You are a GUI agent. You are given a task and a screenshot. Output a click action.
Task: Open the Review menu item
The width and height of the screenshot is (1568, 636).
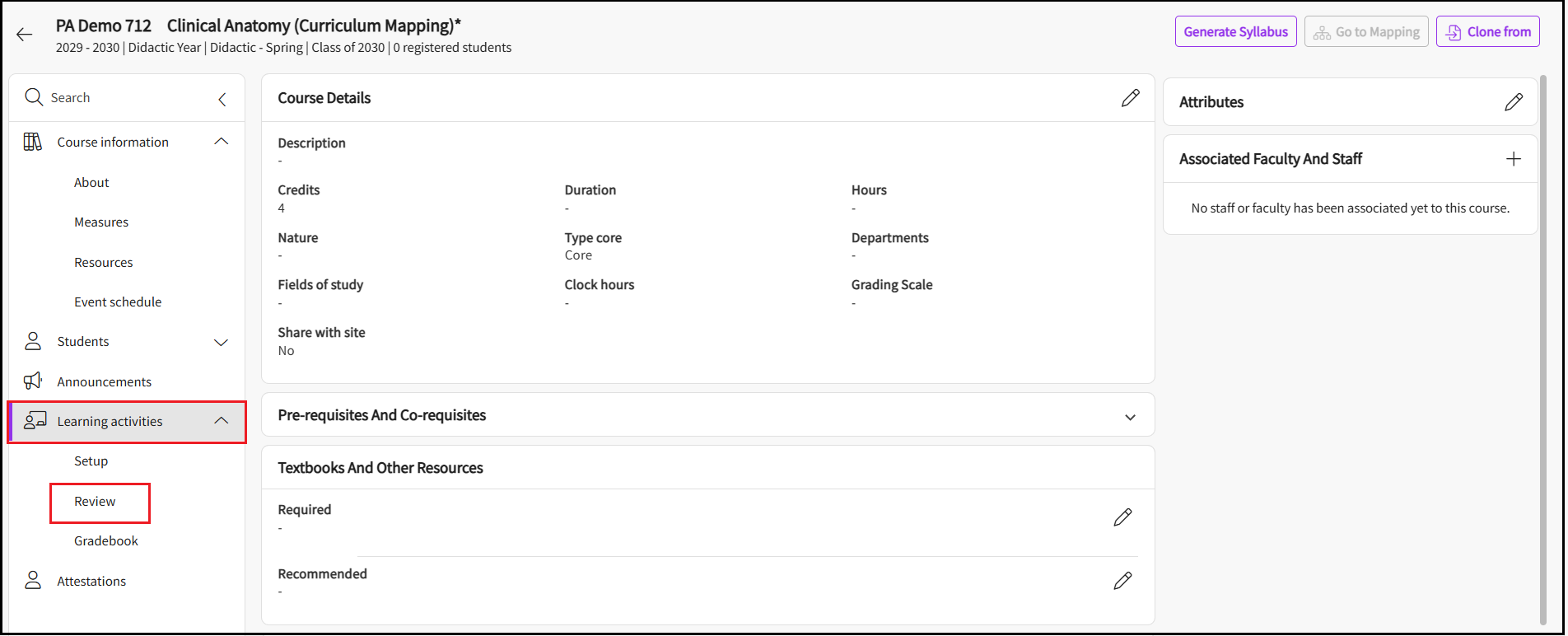(x=96, y=502)
